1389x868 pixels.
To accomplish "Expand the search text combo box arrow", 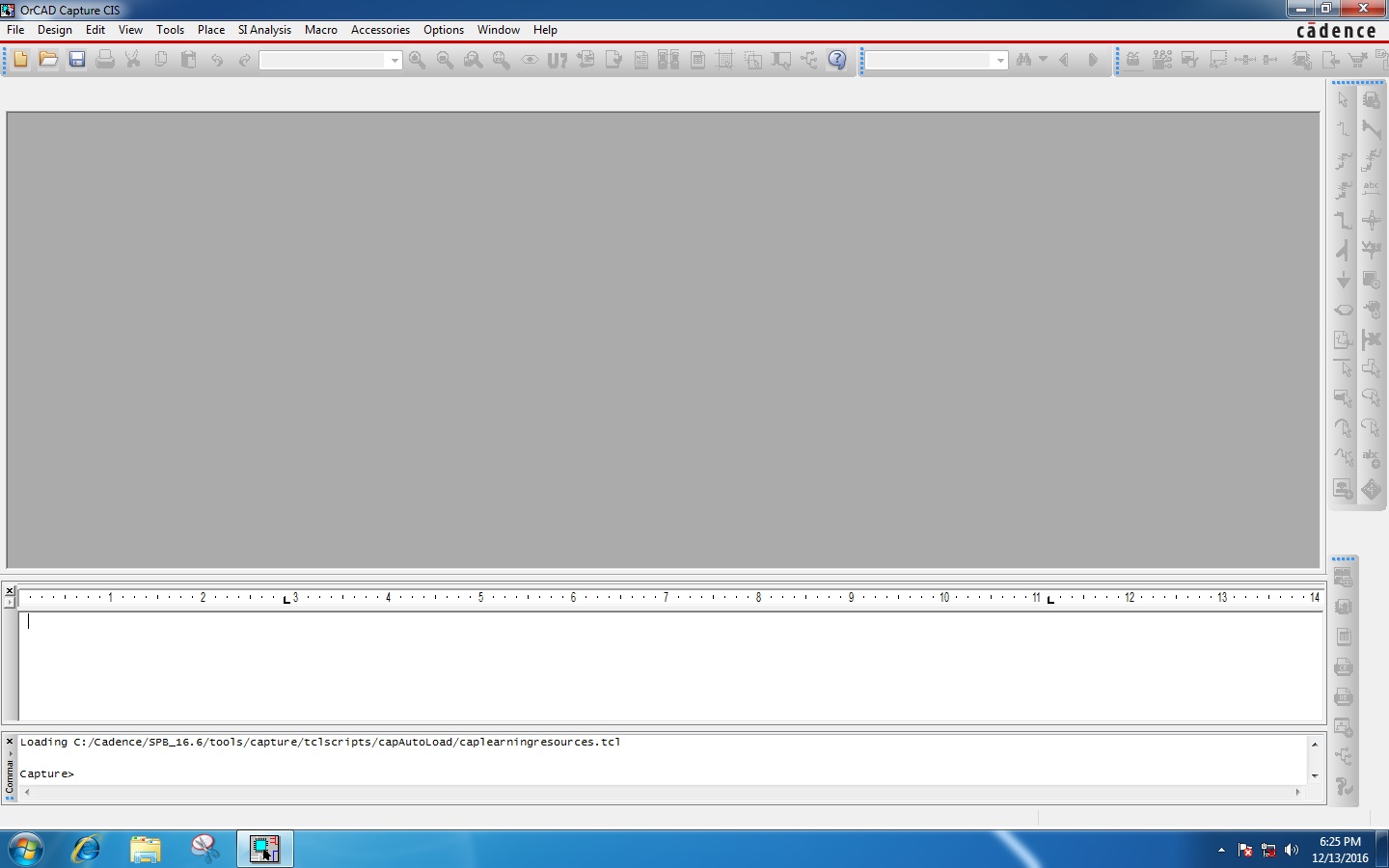I will coord(1000,61).
